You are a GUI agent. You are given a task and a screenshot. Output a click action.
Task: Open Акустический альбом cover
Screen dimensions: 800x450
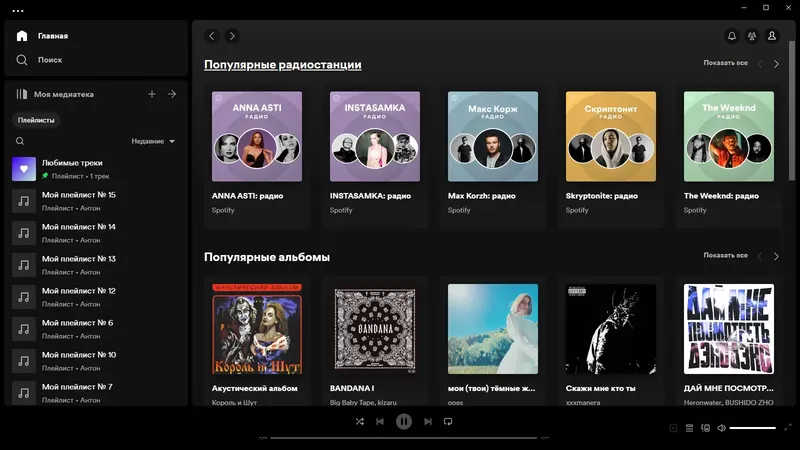257,329
